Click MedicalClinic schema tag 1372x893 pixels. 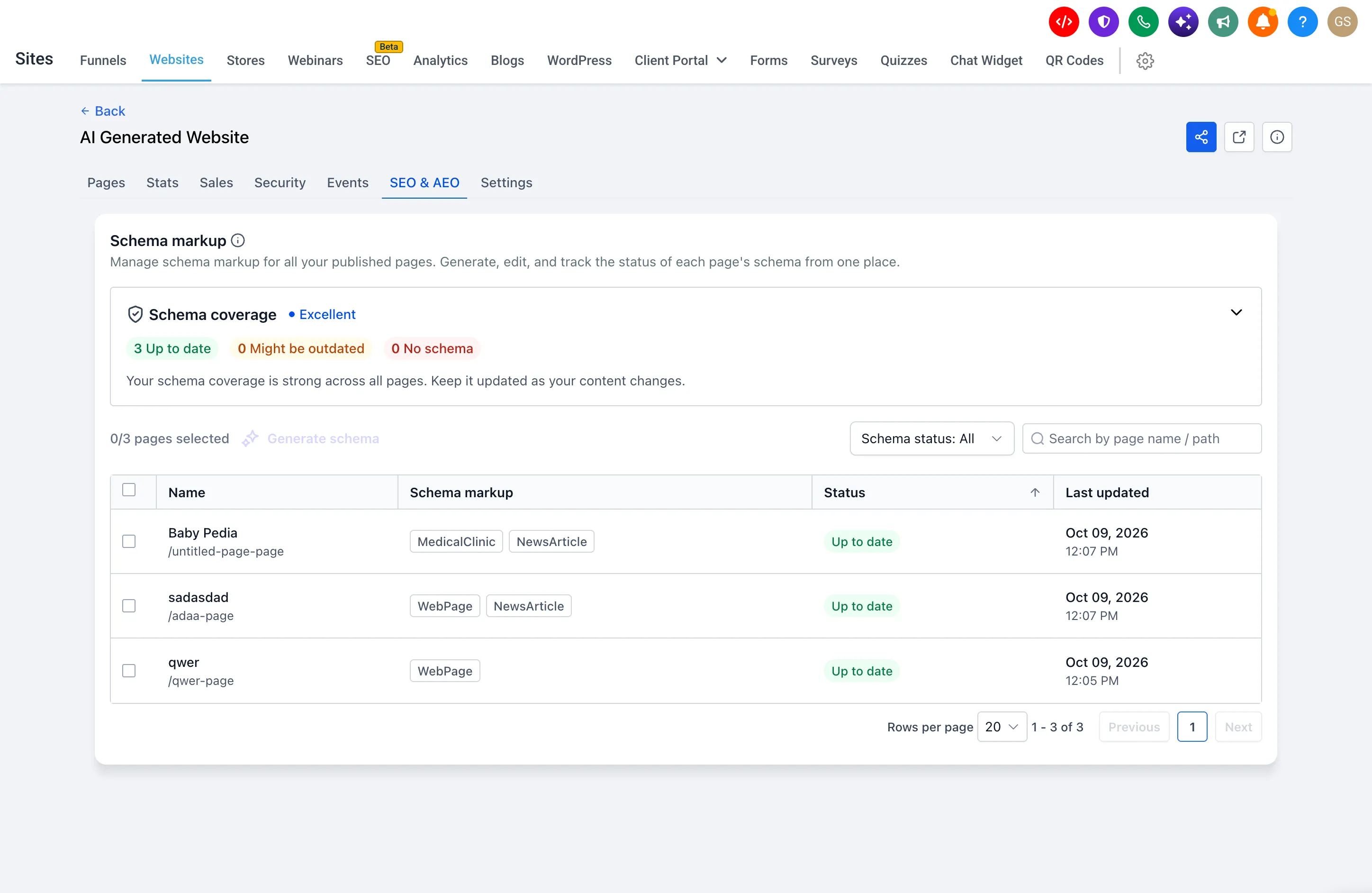456,541
